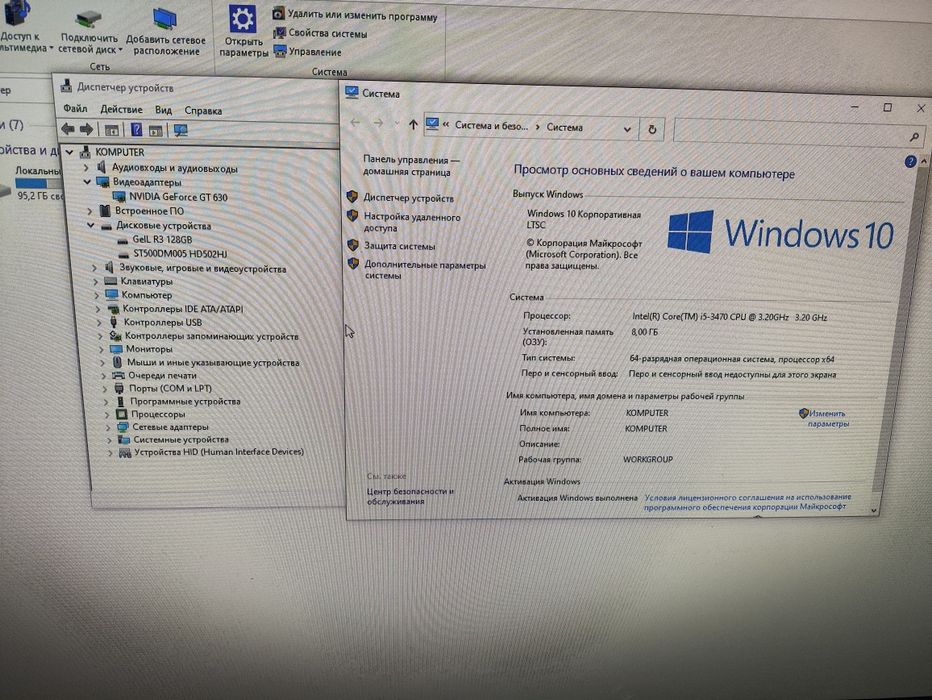Open Центр безопасности и обслуживания link
Screen dimensions: 932x700
click(410, 496)
